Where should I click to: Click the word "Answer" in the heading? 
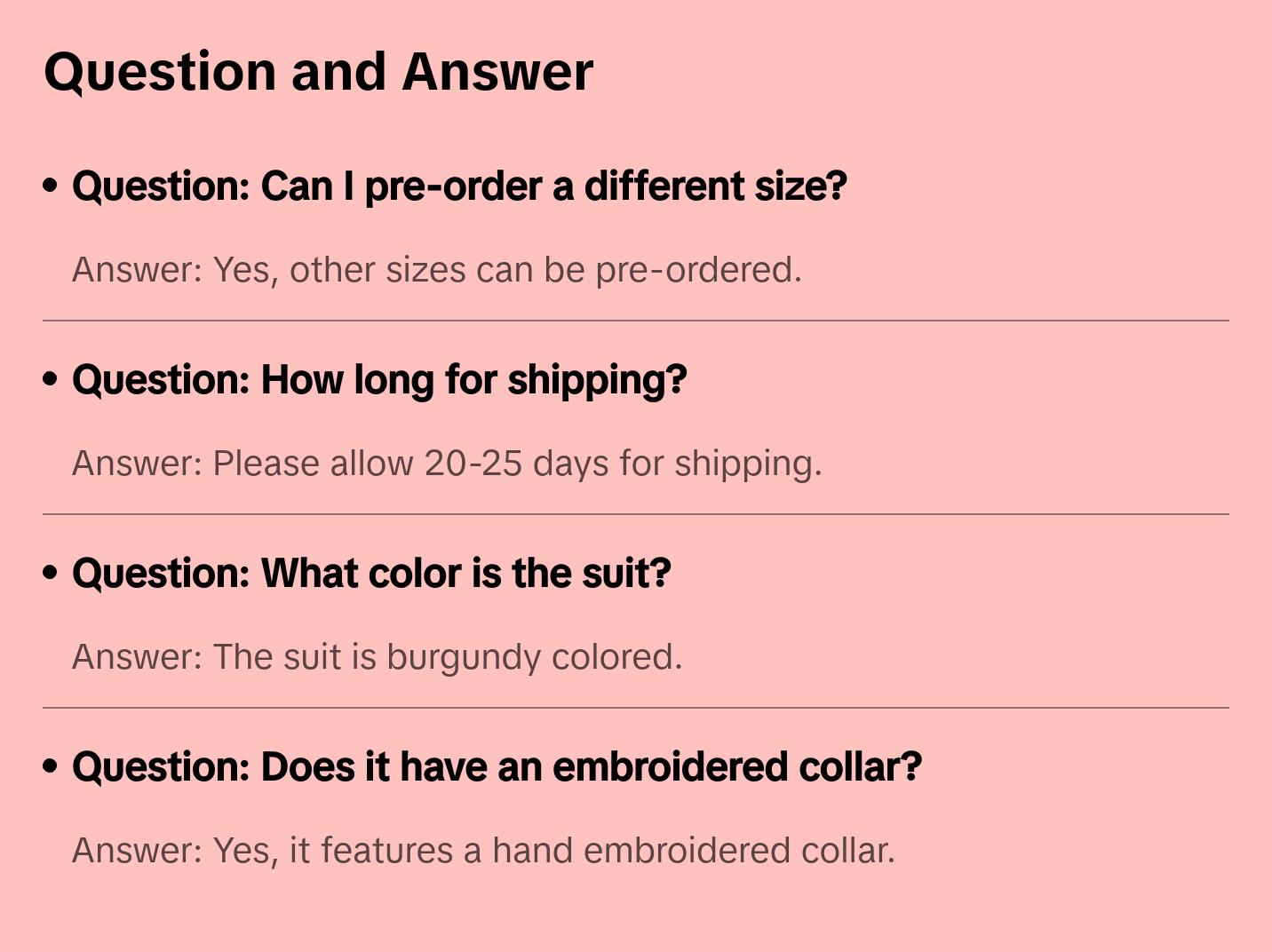click(497, 71)
